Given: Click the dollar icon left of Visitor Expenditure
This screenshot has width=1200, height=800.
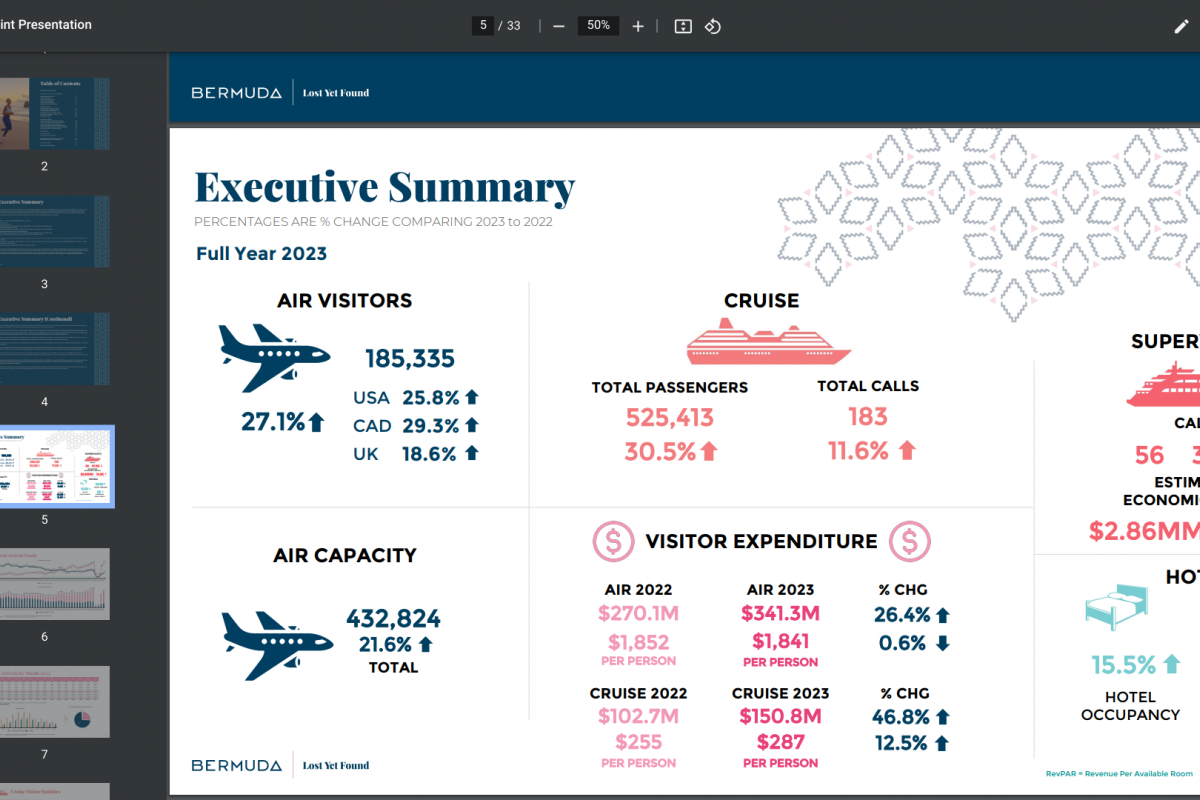Looking at the screenshot, I should click(613, 541).
